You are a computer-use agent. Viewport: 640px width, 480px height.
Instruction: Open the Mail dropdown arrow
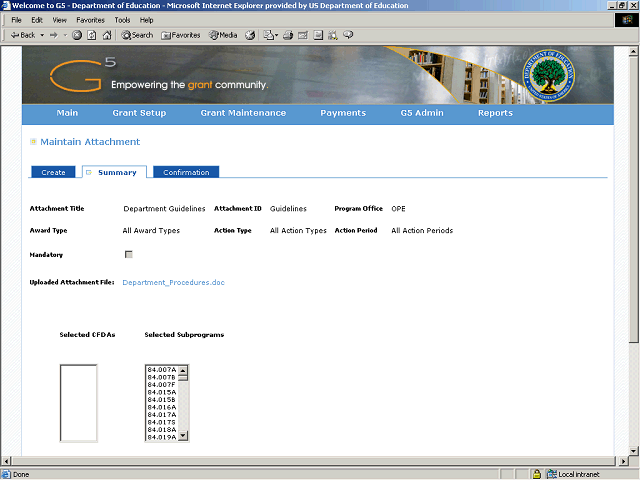pos(276,35)
